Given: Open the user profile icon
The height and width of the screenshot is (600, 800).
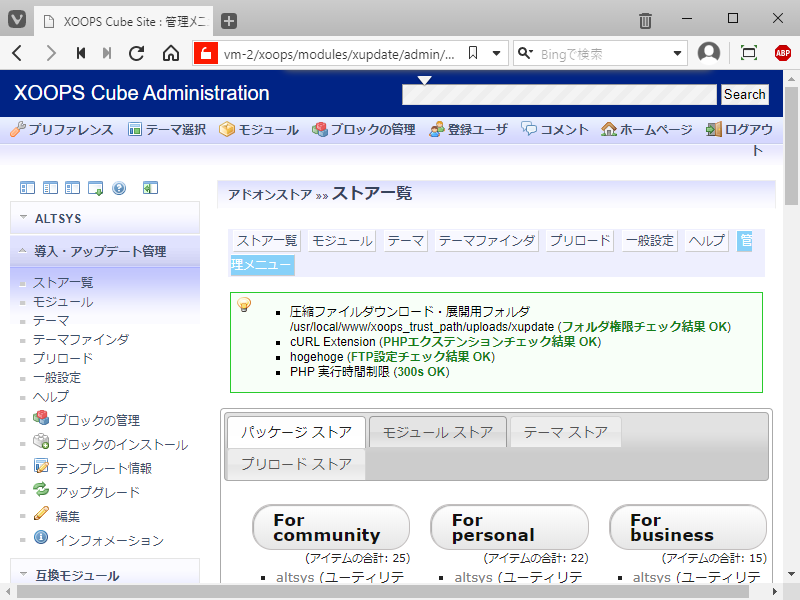Looking at the screenshot, I should click(x=709, y=53).
